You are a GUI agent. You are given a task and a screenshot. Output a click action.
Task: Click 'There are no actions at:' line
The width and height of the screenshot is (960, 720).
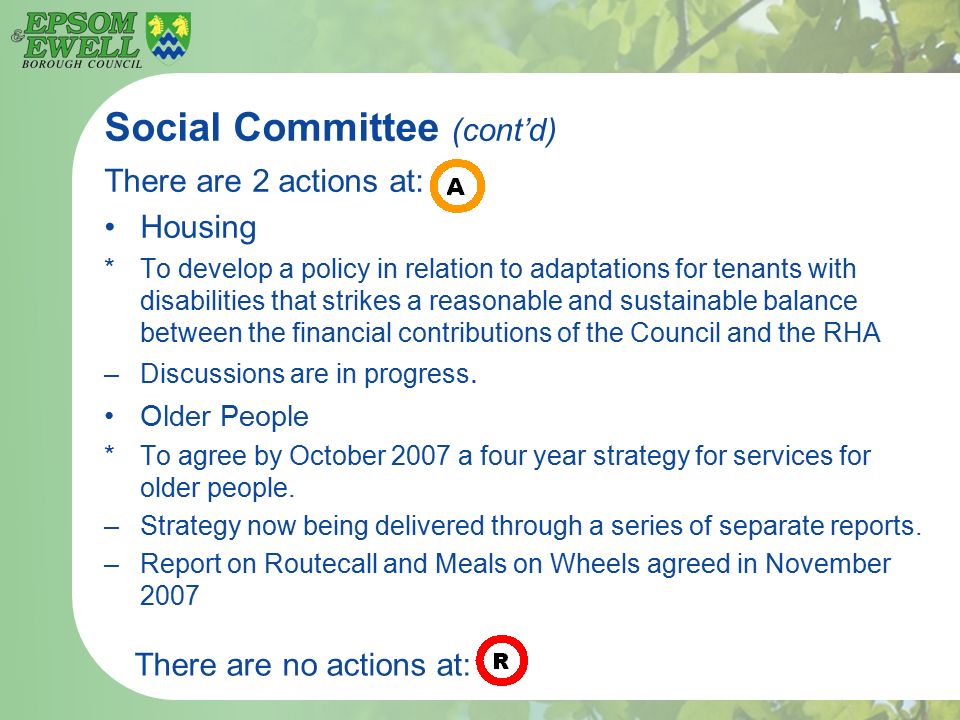pos(302,665)
